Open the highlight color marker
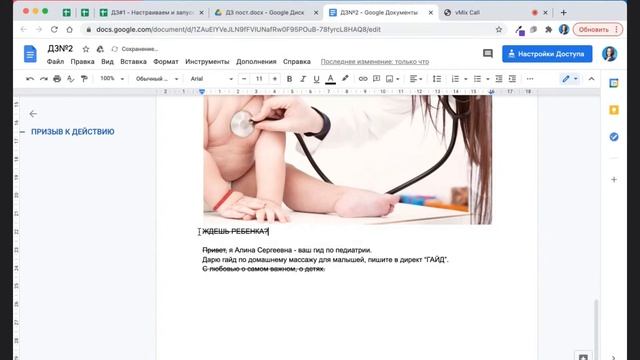Image resolution: width=640 pixels, height=360 pixels. pos(345,78)
